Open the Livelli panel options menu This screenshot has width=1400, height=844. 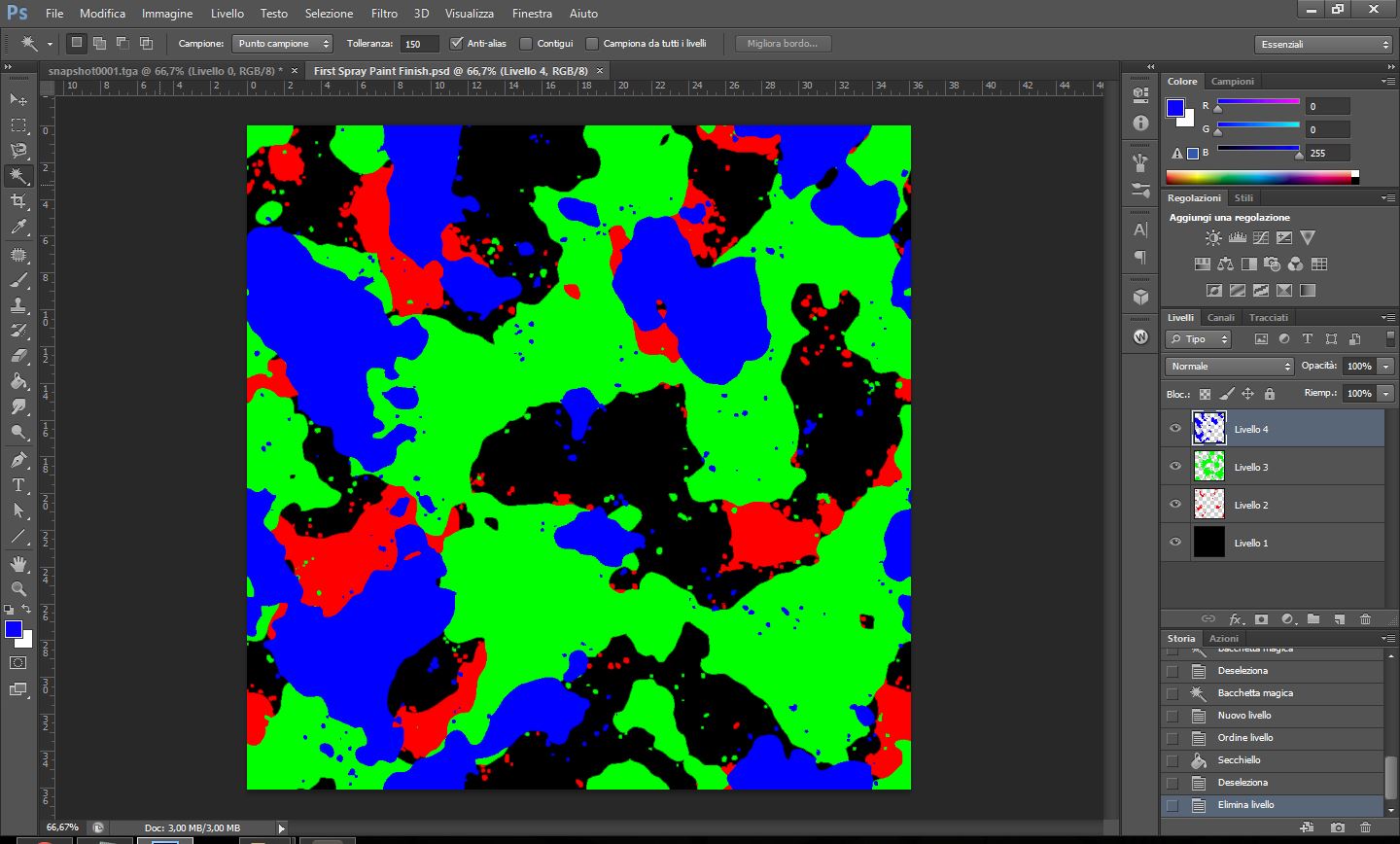[x=1387, y=318]
